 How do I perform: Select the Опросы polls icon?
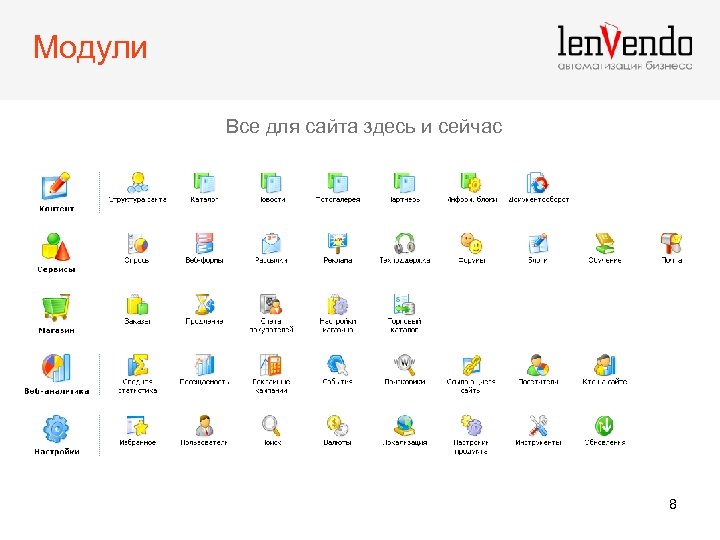tap(137, 243)
